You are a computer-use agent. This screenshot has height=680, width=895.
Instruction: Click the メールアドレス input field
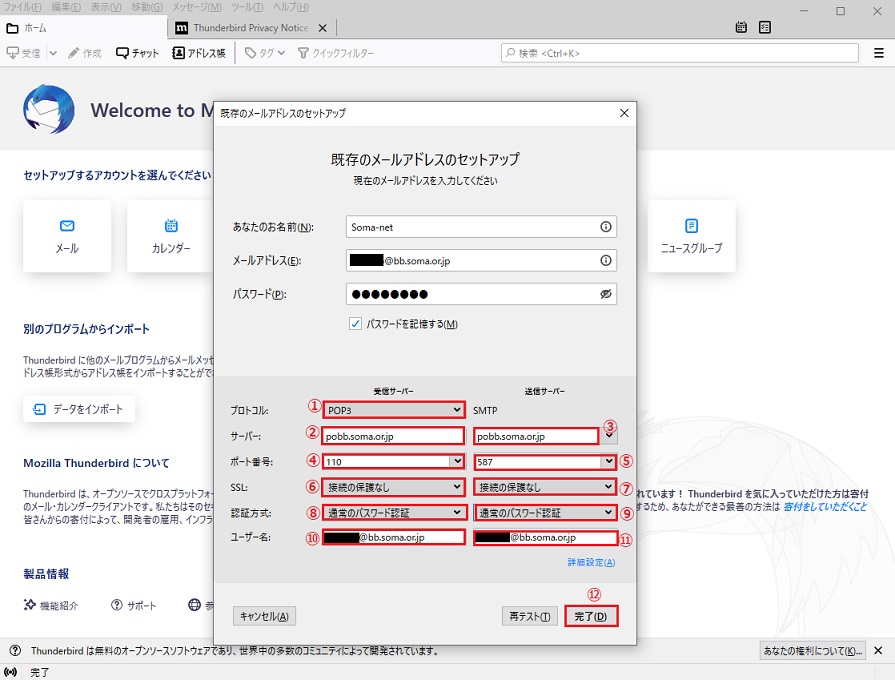tap(481, 260)
